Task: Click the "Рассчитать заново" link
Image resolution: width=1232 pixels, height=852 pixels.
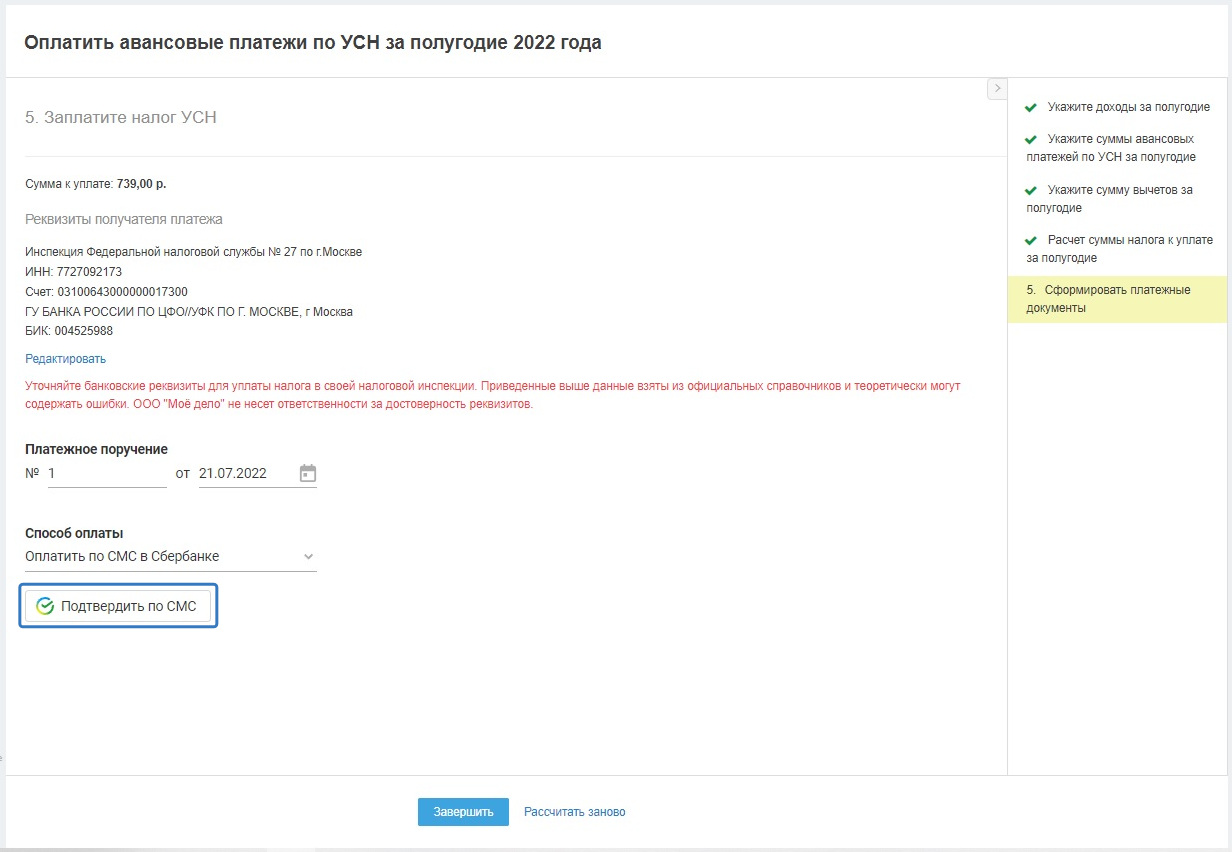Action: (x=574, y=812)
